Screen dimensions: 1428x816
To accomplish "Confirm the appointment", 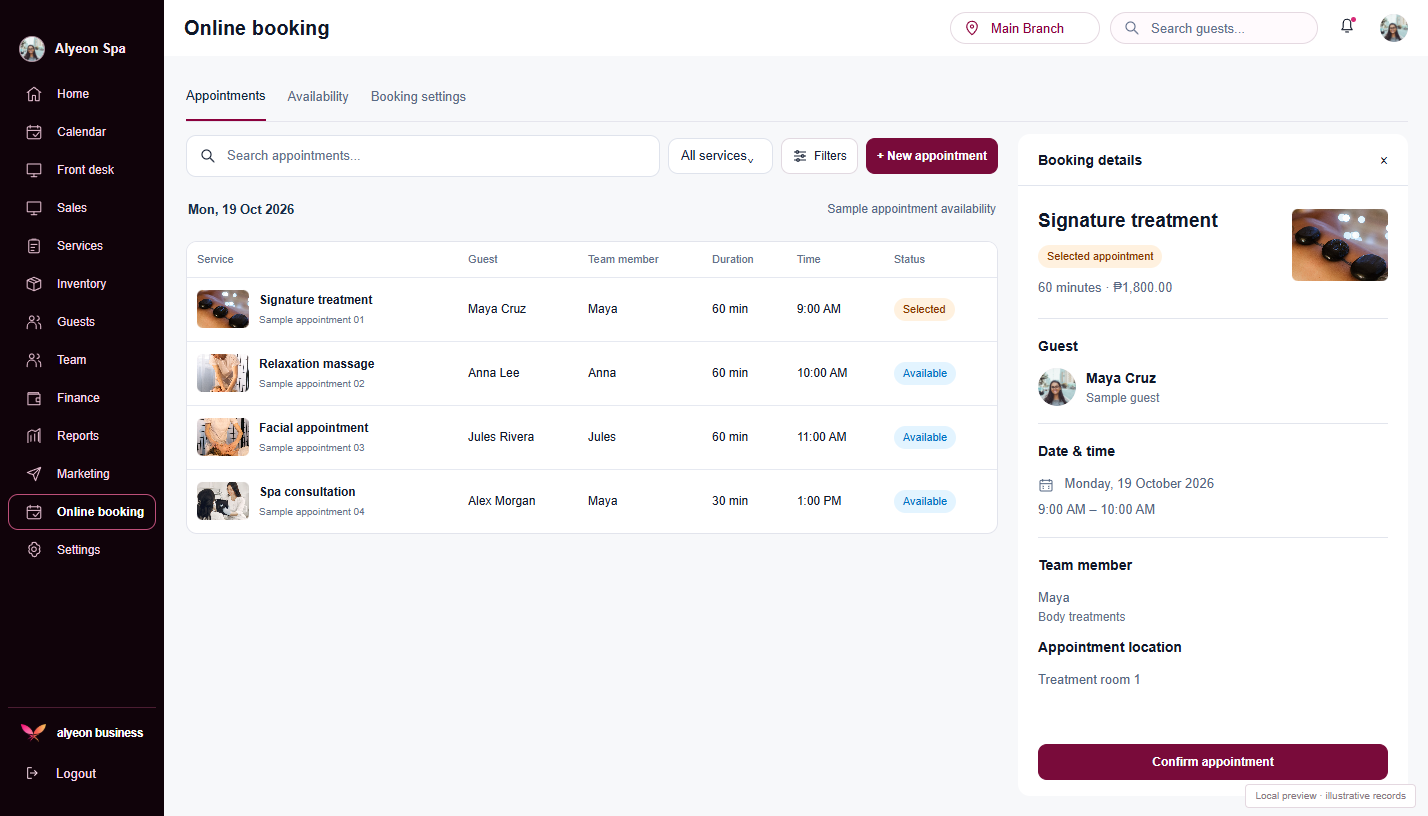I will (x=1213, y=762).
